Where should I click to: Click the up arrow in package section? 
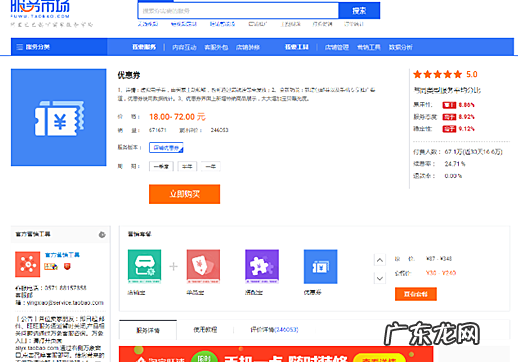point(380,260)
